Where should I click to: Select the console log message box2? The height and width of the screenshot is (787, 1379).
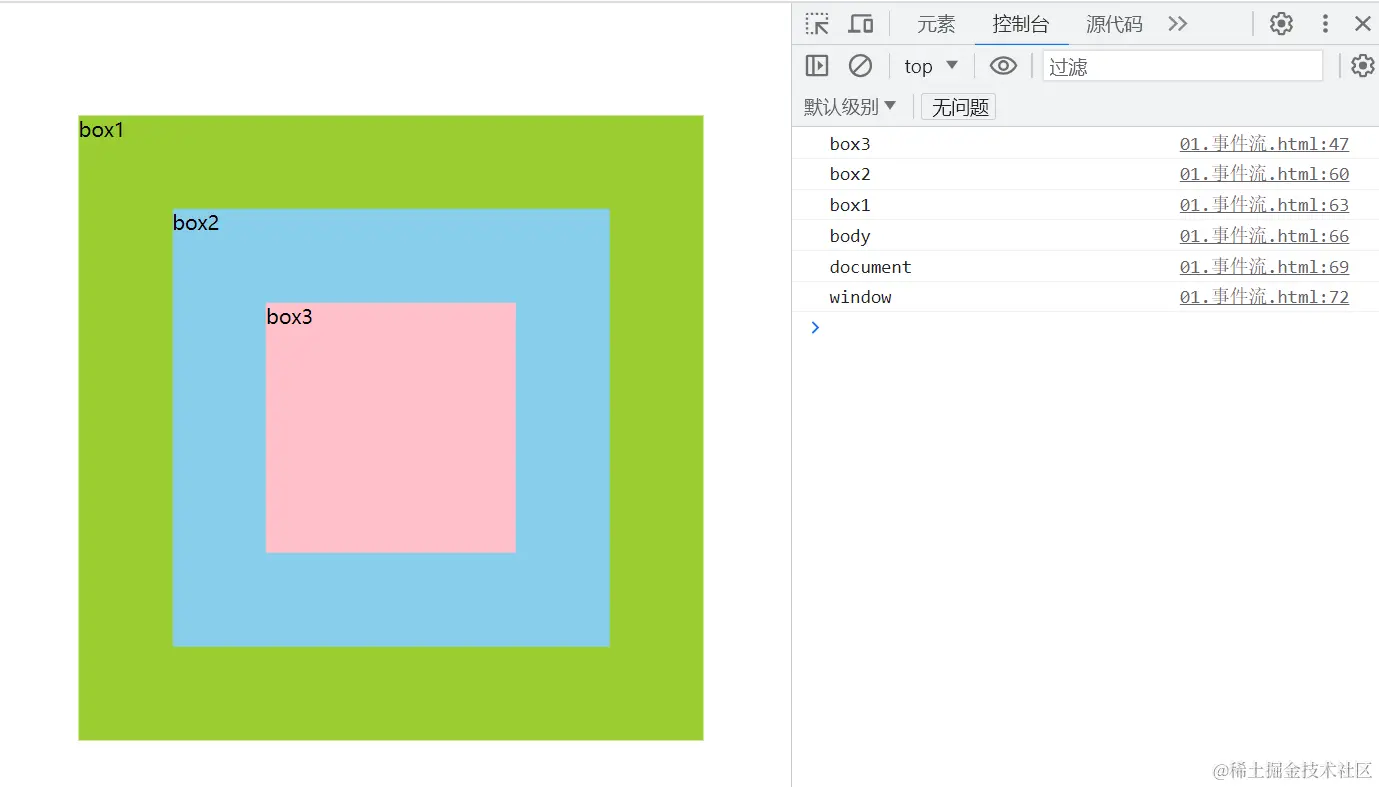click(850, 174)
